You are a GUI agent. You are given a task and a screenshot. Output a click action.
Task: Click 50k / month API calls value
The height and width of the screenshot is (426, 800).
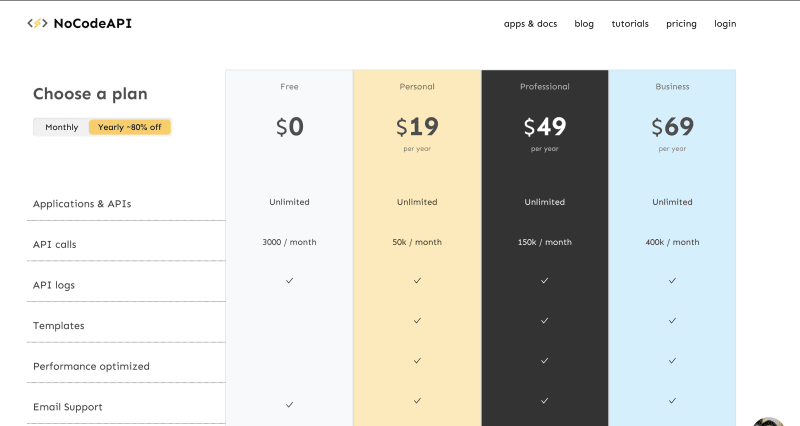(417, 242)
